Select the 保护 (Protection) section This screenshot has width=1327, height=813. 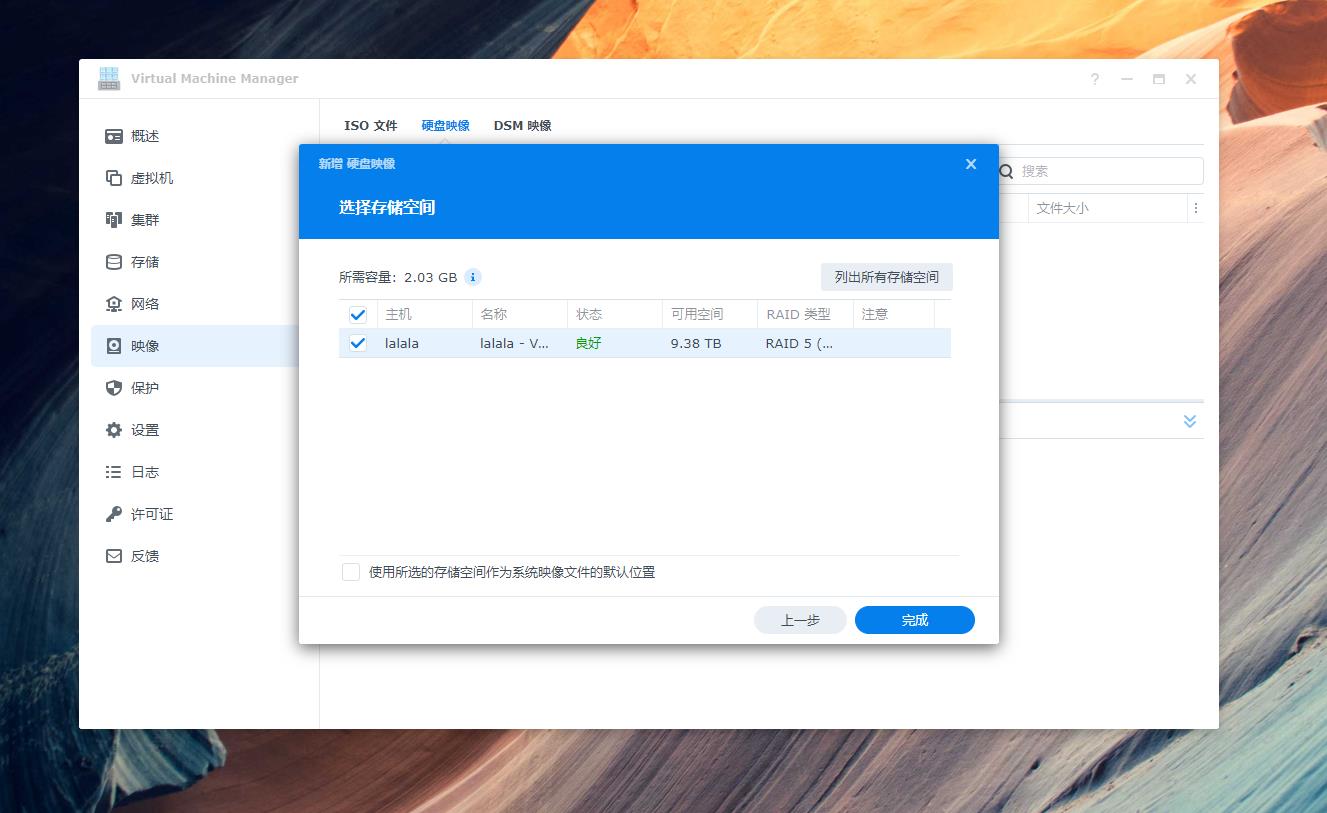143,387
